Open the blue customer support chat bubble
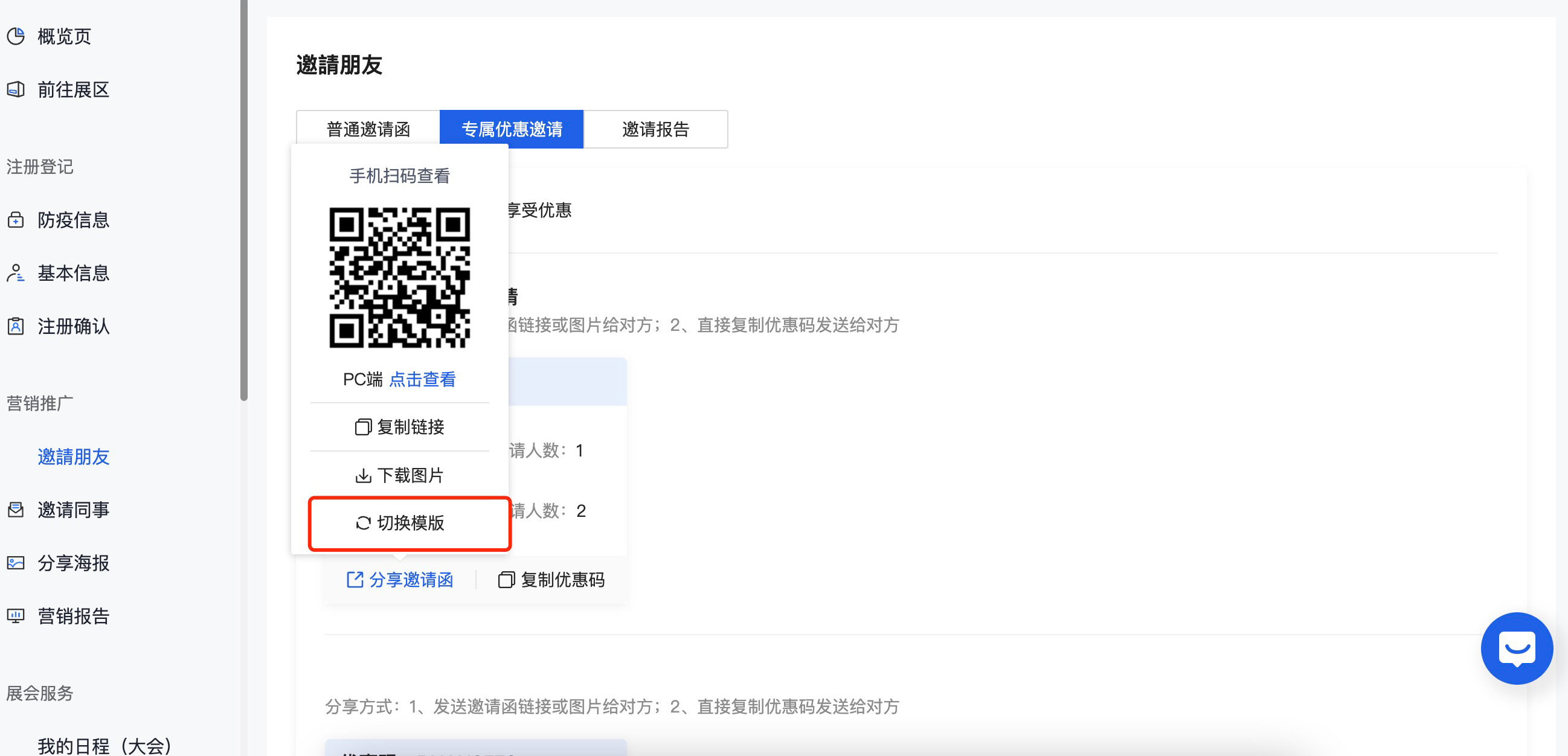 1516,649
